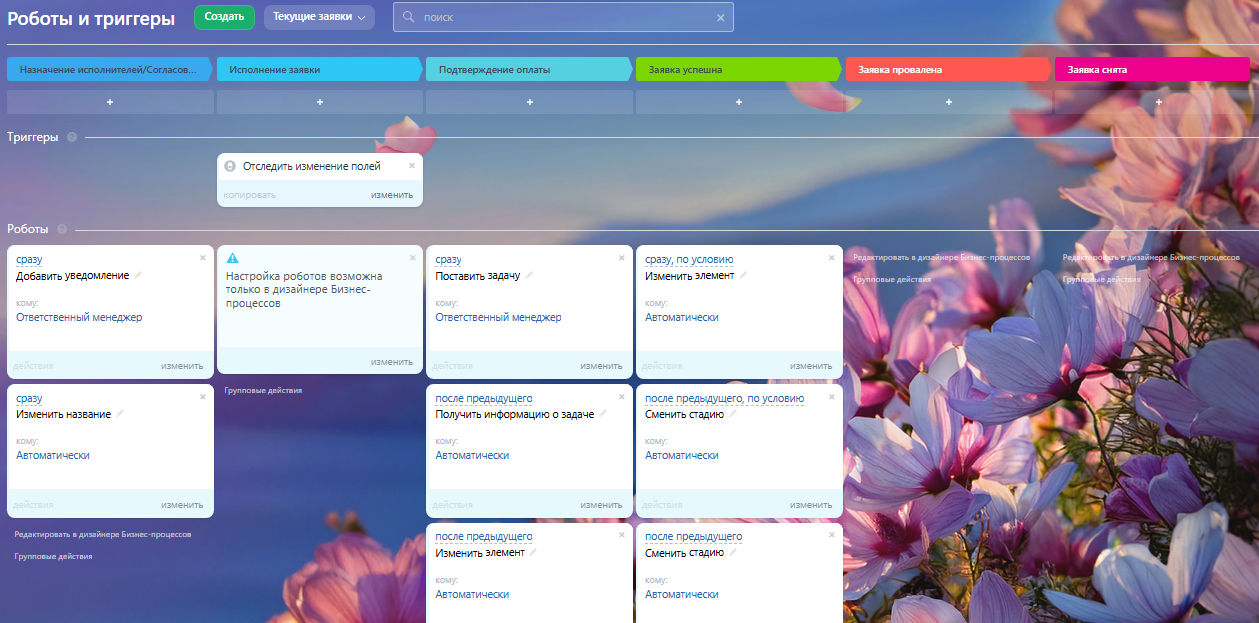Image resolution: width=1259 pixels, height=623 pixels.
Task: Click the pencil on the 'сразу, по условию' Изменить элемент card
Action: 743,275
